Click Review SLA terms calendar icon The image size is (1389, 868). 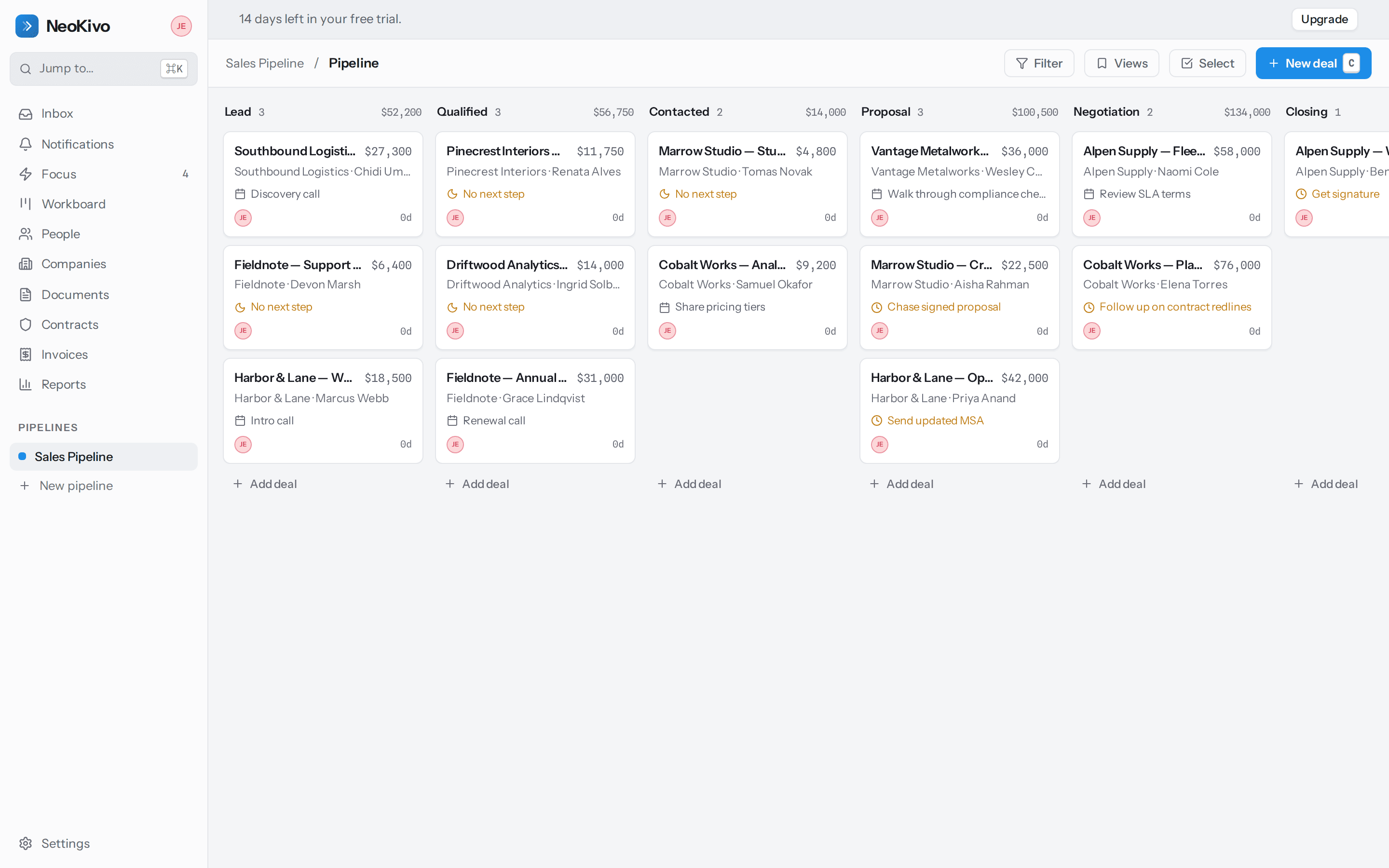click(x=1089, y=194)
